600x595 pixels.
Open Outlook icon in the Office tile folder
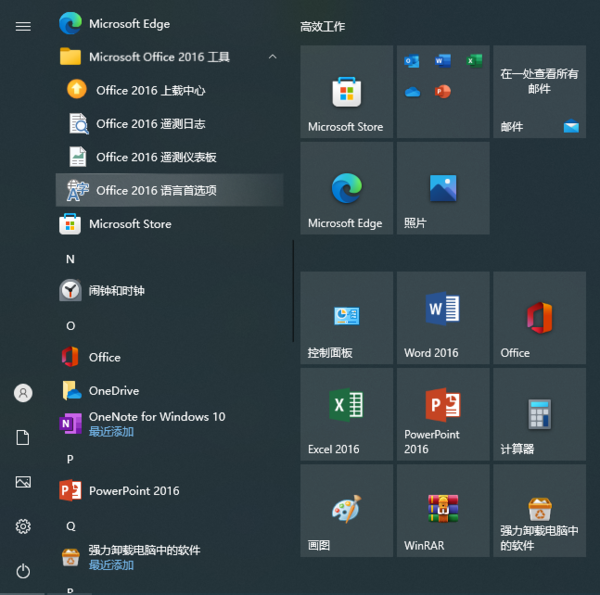pyautogui.click(x=412, y=61)
